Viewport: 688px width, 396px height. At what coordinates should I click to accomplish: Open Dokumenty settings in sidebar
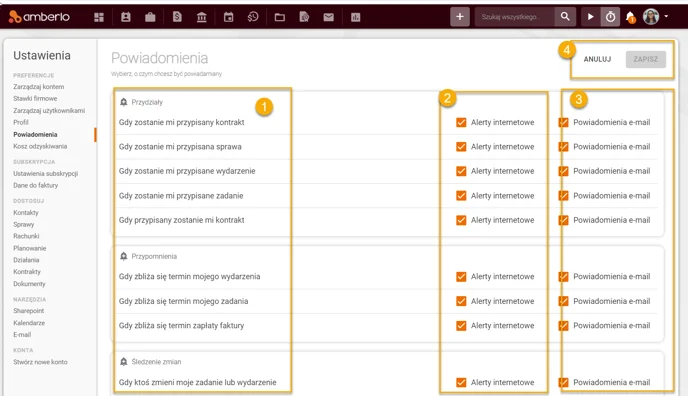pyautogui.click(x=29, y=284)
